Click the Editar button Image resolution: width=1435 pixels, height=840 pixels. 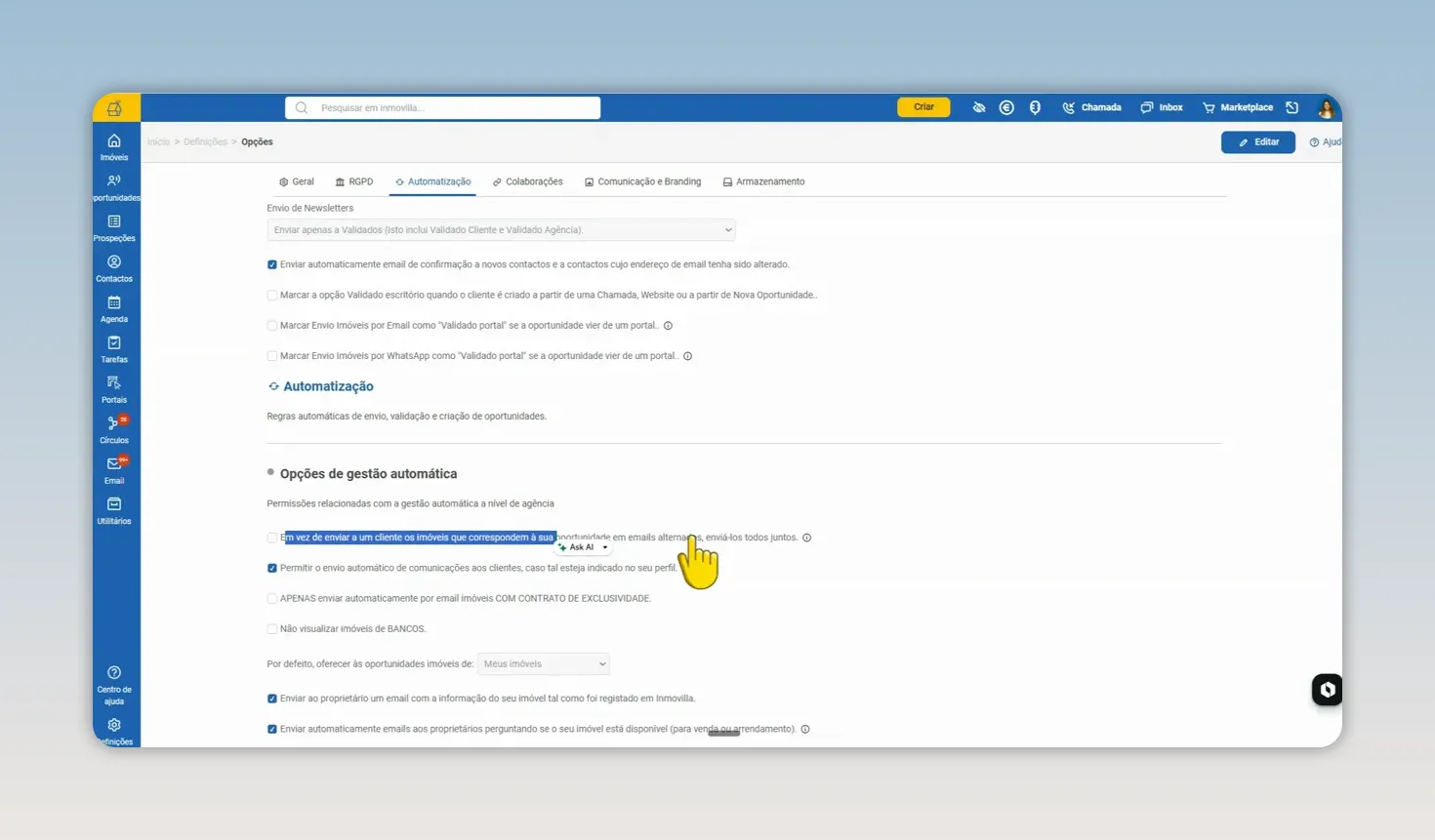(x=1258, y=142)
